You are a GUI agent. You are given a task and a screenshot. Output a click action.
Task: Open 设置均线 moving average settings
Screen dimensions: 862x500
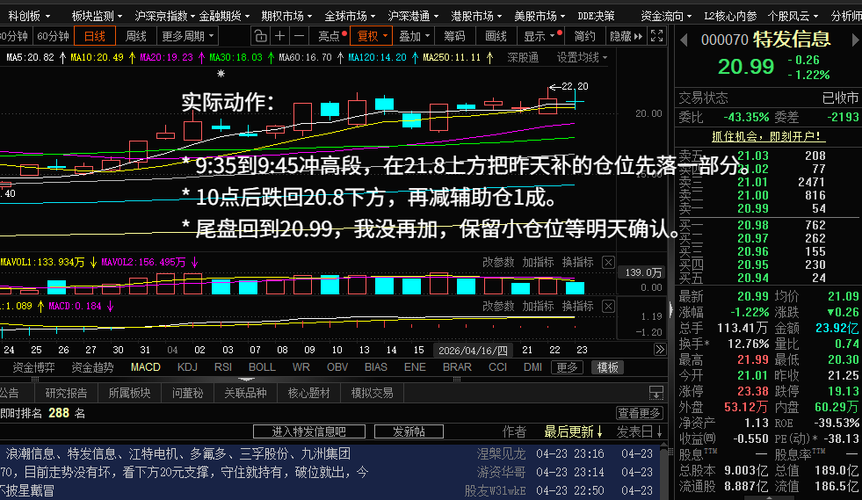[x=582, y=57]
